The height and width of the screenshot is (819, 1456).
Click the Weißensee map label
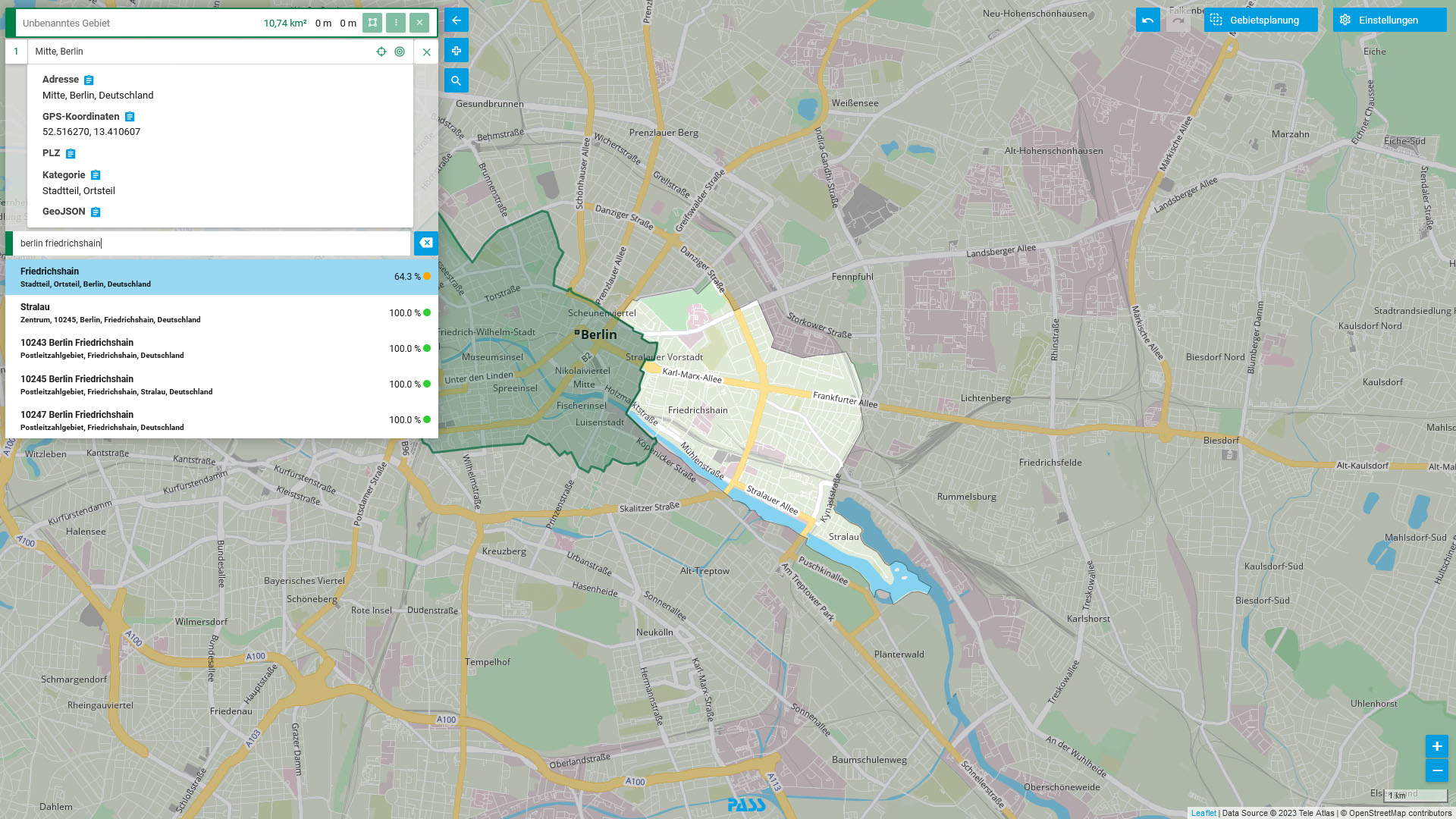(x=855, y=103)
